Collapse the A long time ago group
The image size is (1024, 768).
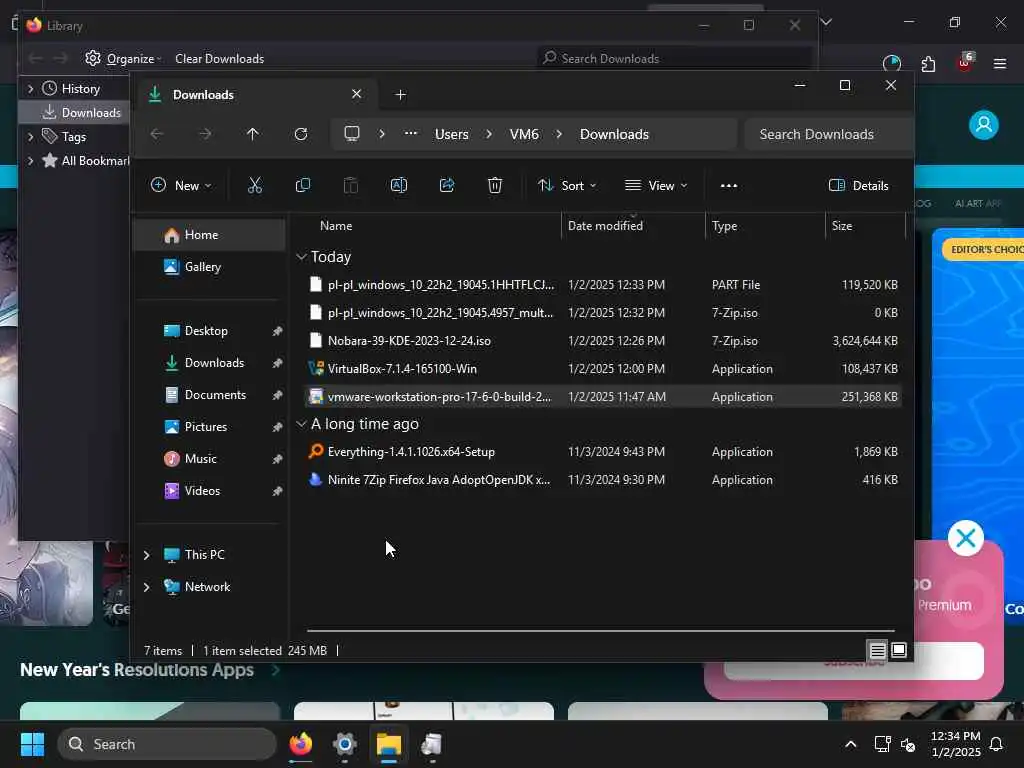[301, 424]
